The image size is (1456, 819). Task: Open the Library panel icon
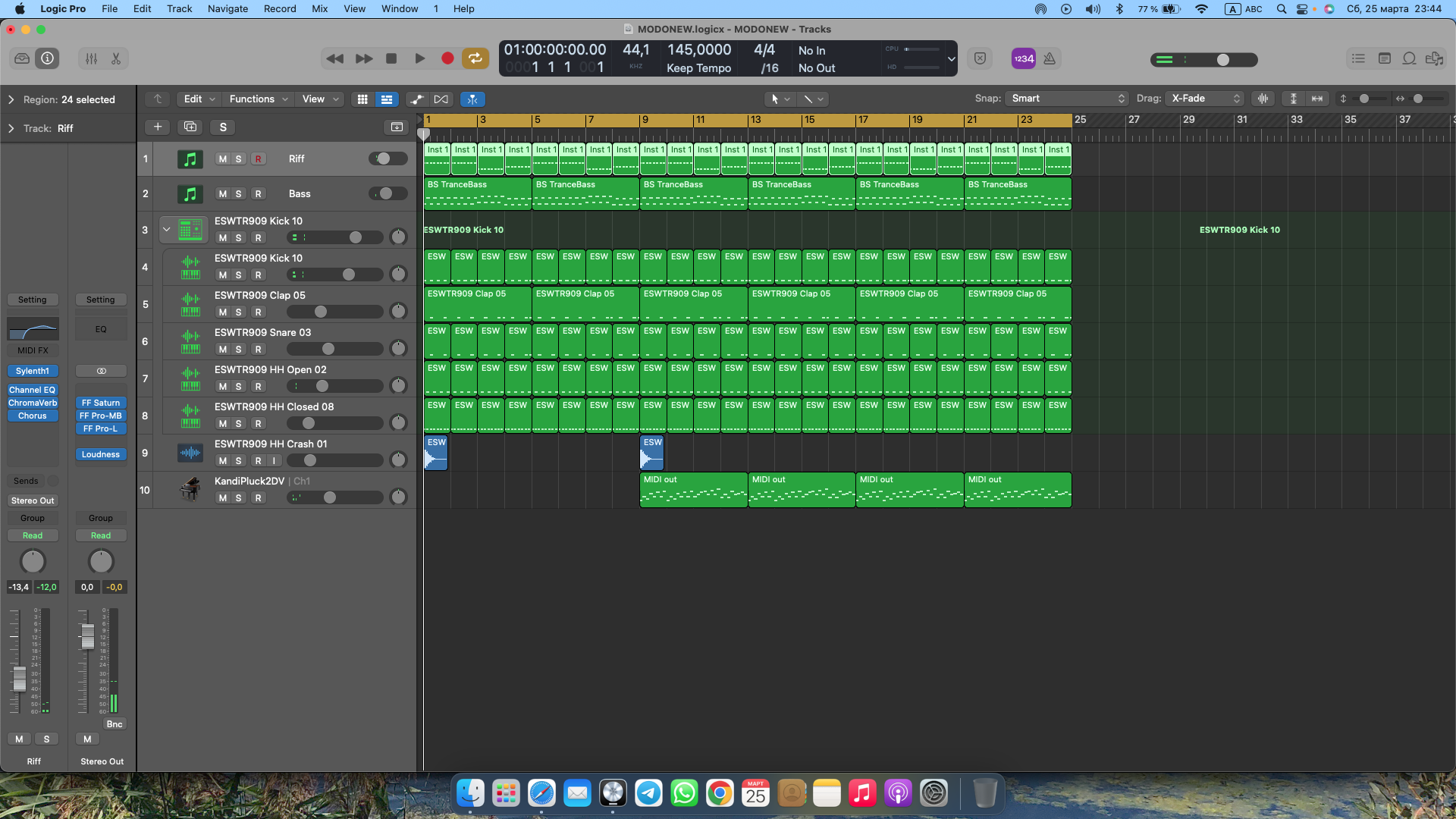(22, 58)
